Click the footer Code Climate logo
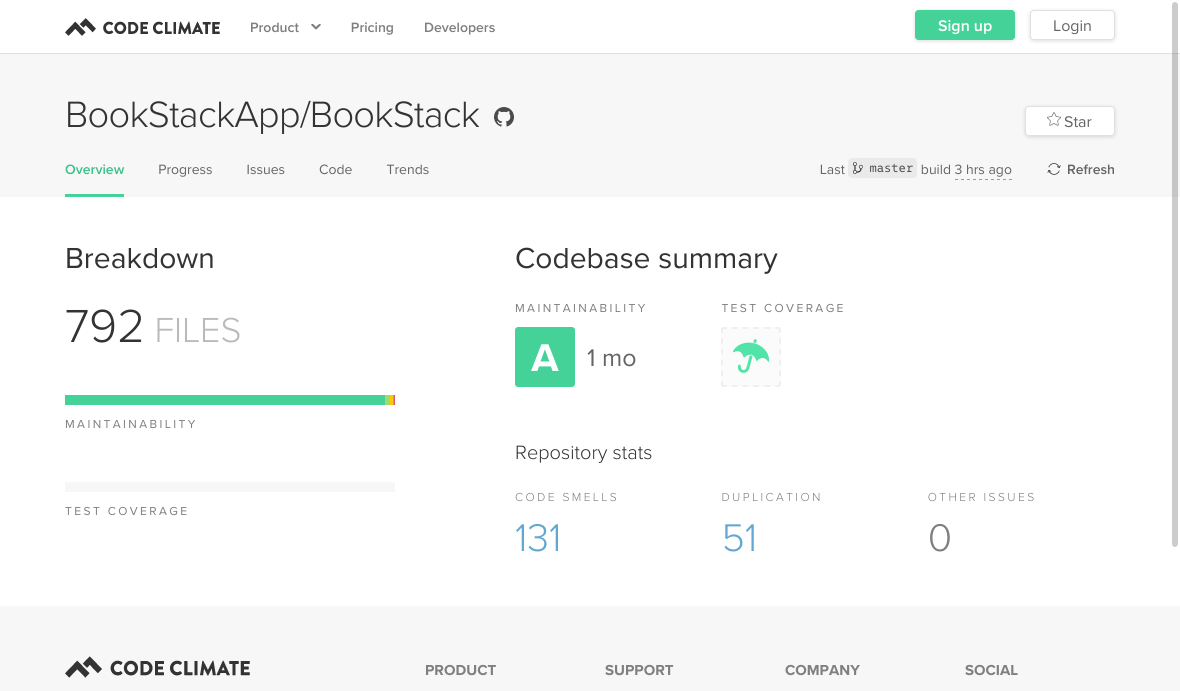1180x691 pixels. pos(157,668)
